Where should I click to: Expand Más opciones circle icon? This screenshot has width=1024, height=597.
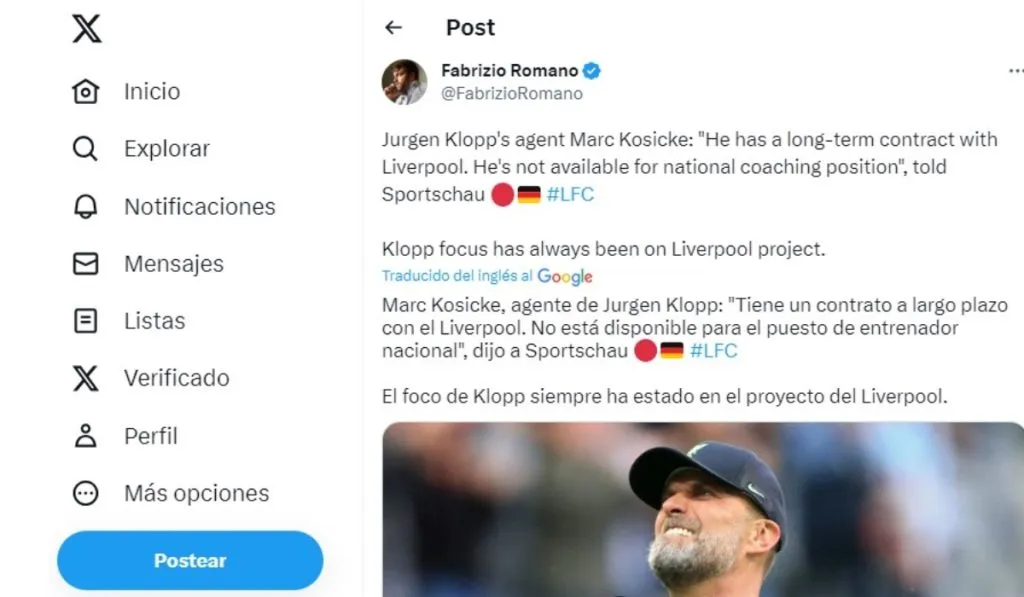[86, 493]
